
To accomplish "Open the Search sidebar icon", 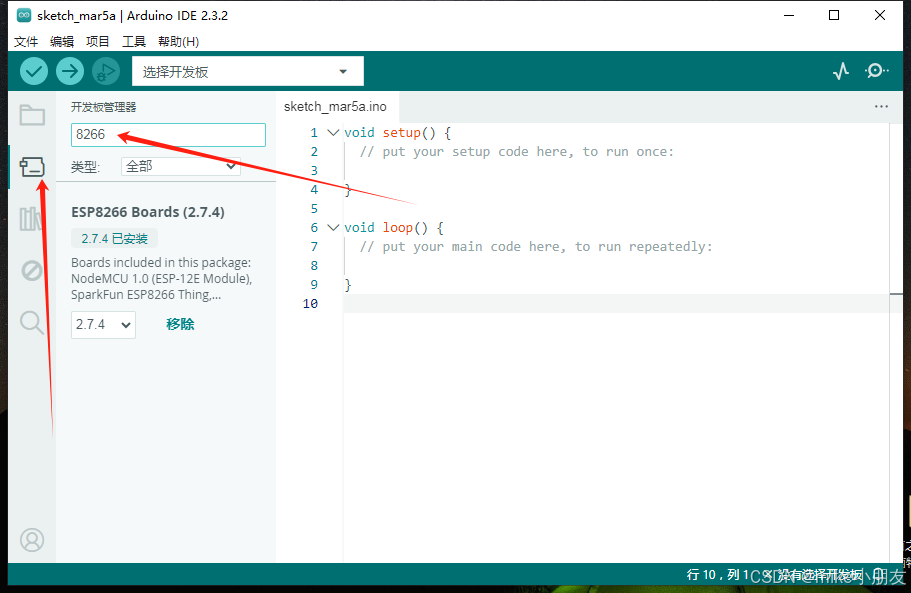I will 32,322.
